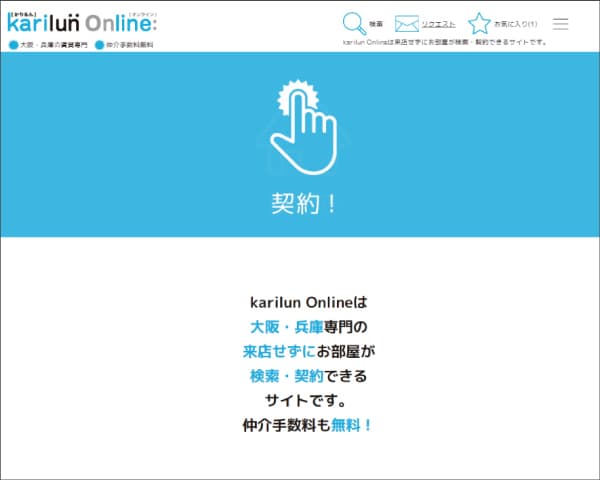Screen dimensions: 600x480
Task: Click the 検索・契約 highlighted text
Action: point(287,376)
